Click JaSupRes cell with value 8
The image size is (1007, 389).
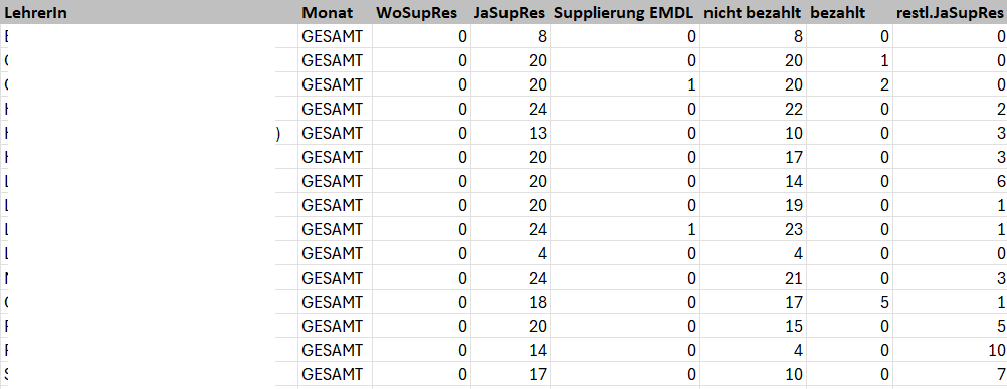(510, 37)
